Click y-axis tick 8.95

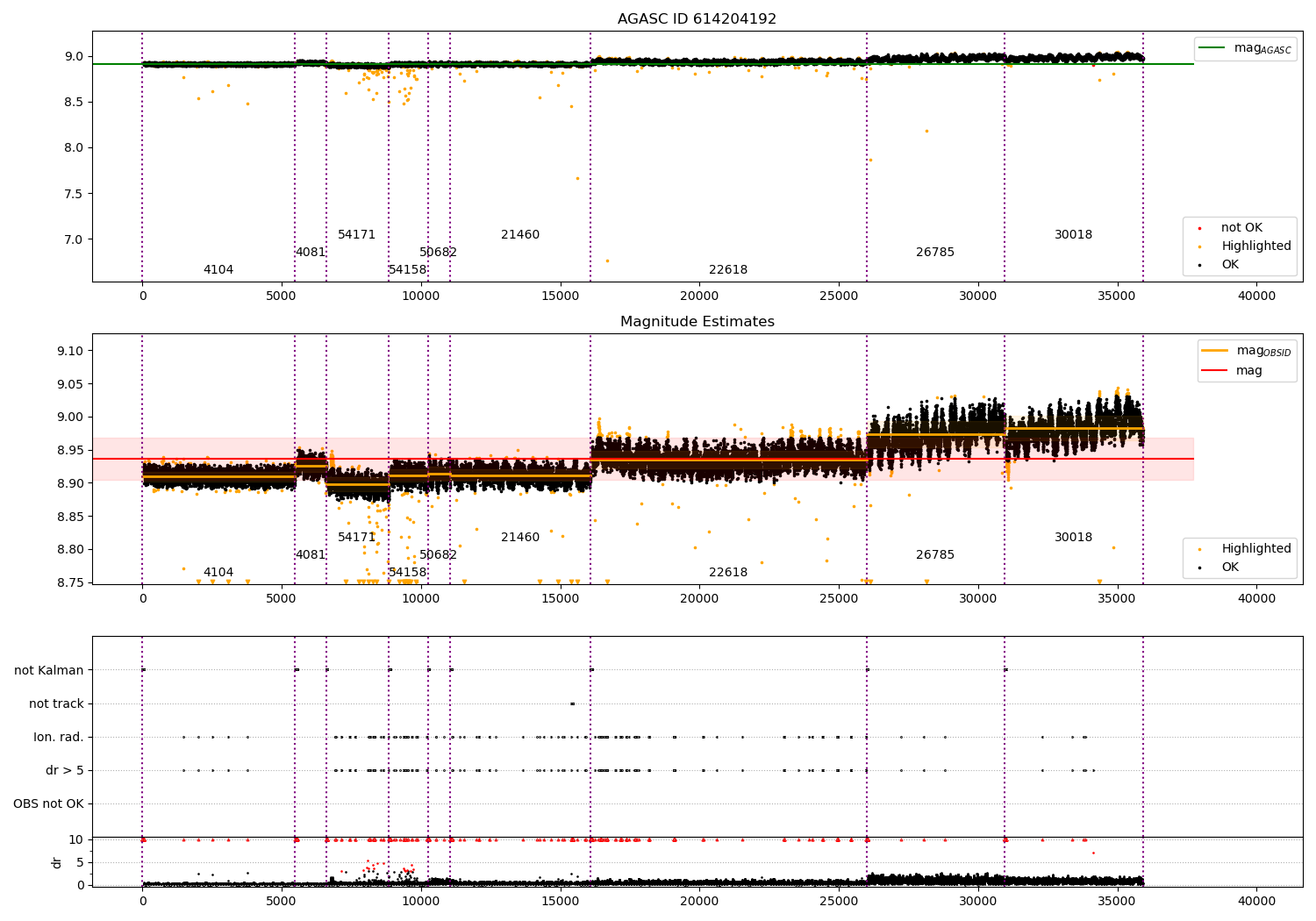(x=70, y=451)
